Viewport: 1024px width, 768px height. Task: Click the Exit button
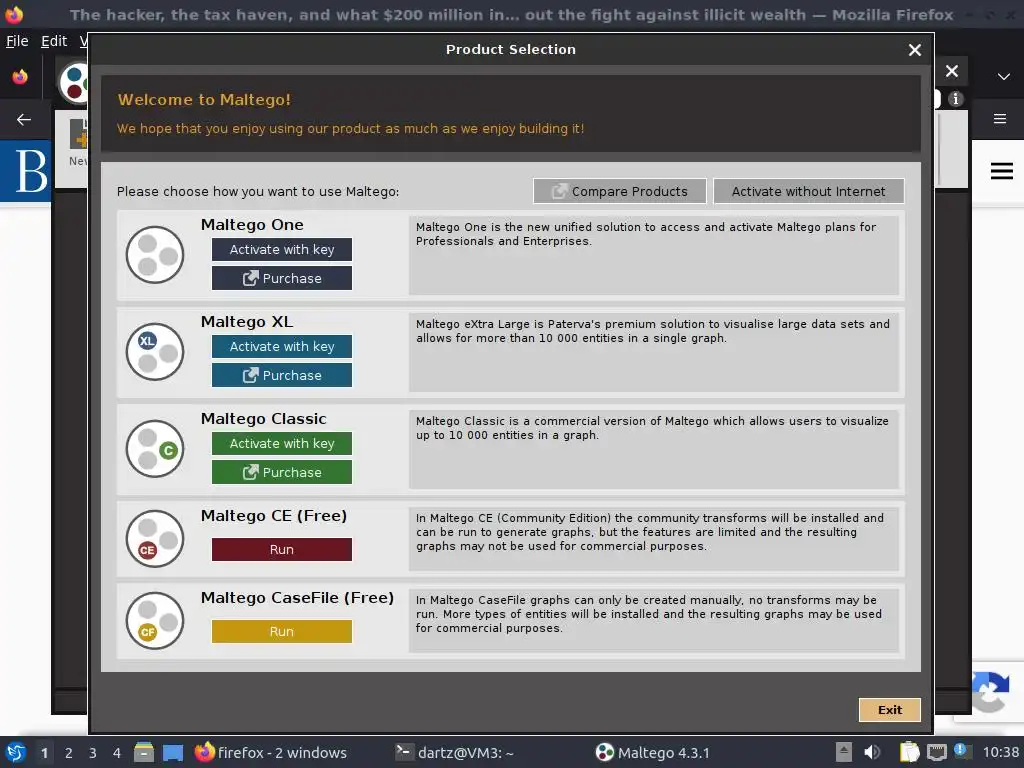(889, 710)
